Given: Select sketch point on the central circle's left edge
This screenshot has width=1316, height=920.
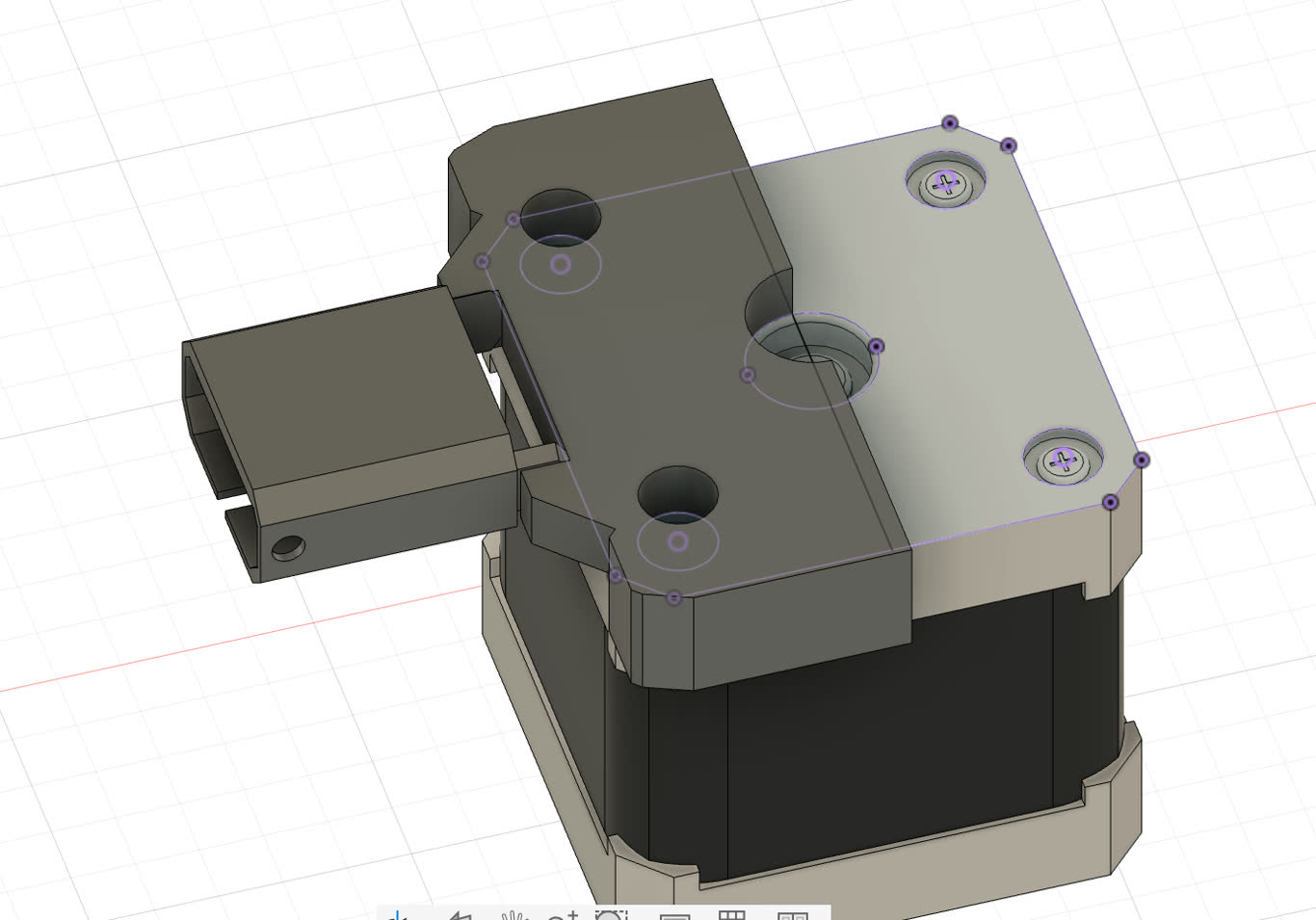Looking at the screenshot, I should [x=748, y=374].
